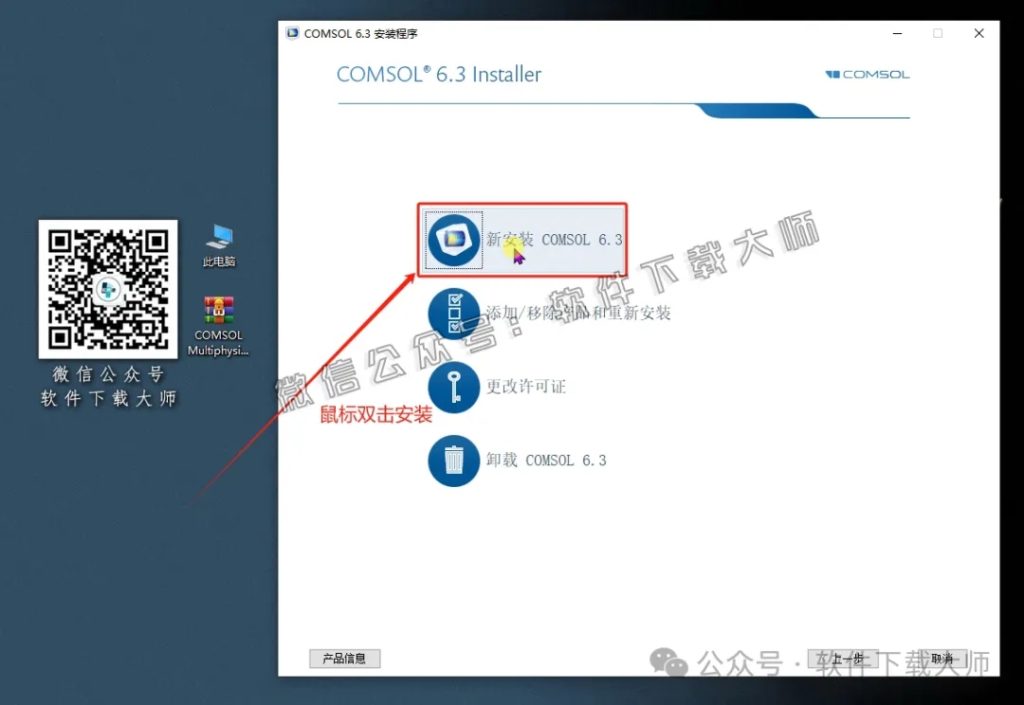Click the WeChat QR code image
The image size is (1024, 705).
point(107,290)
